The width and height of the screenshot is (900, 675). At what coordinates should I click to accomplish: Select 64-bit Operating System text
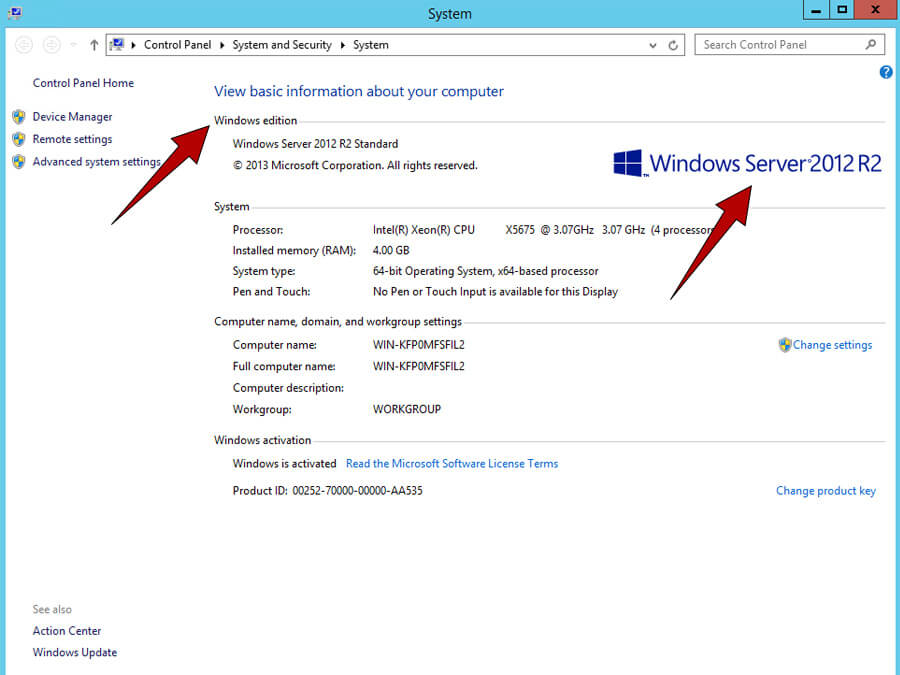coord(485,271)
